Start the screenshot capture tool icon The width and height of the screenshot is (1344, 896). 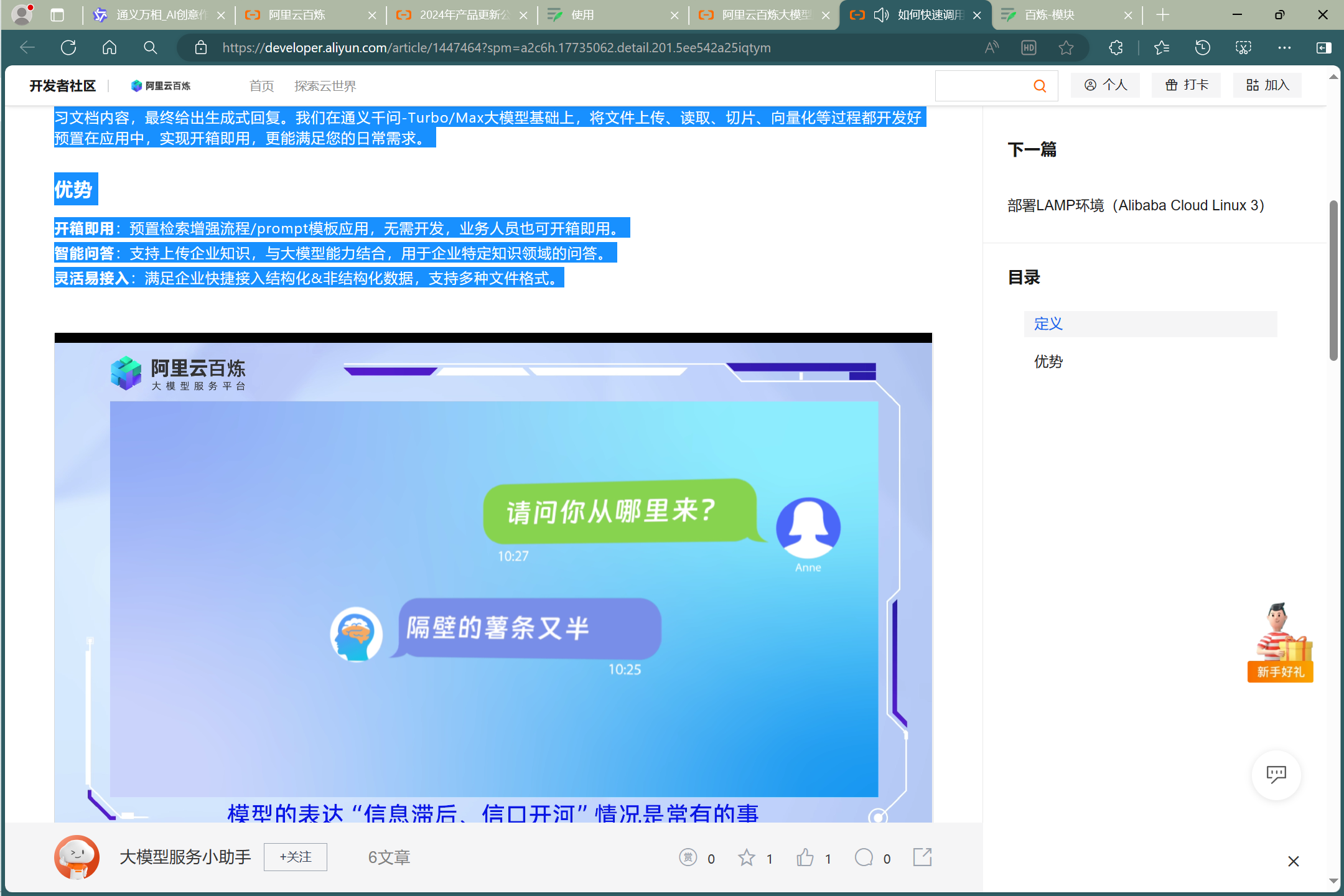[1243, 48]
